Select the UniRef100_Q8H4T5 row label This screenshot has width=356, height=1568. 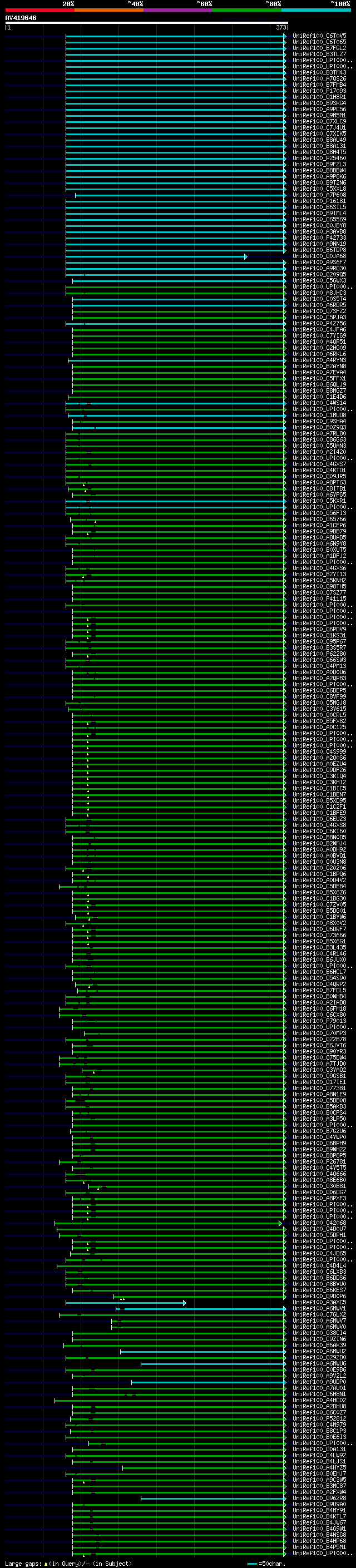319,152
